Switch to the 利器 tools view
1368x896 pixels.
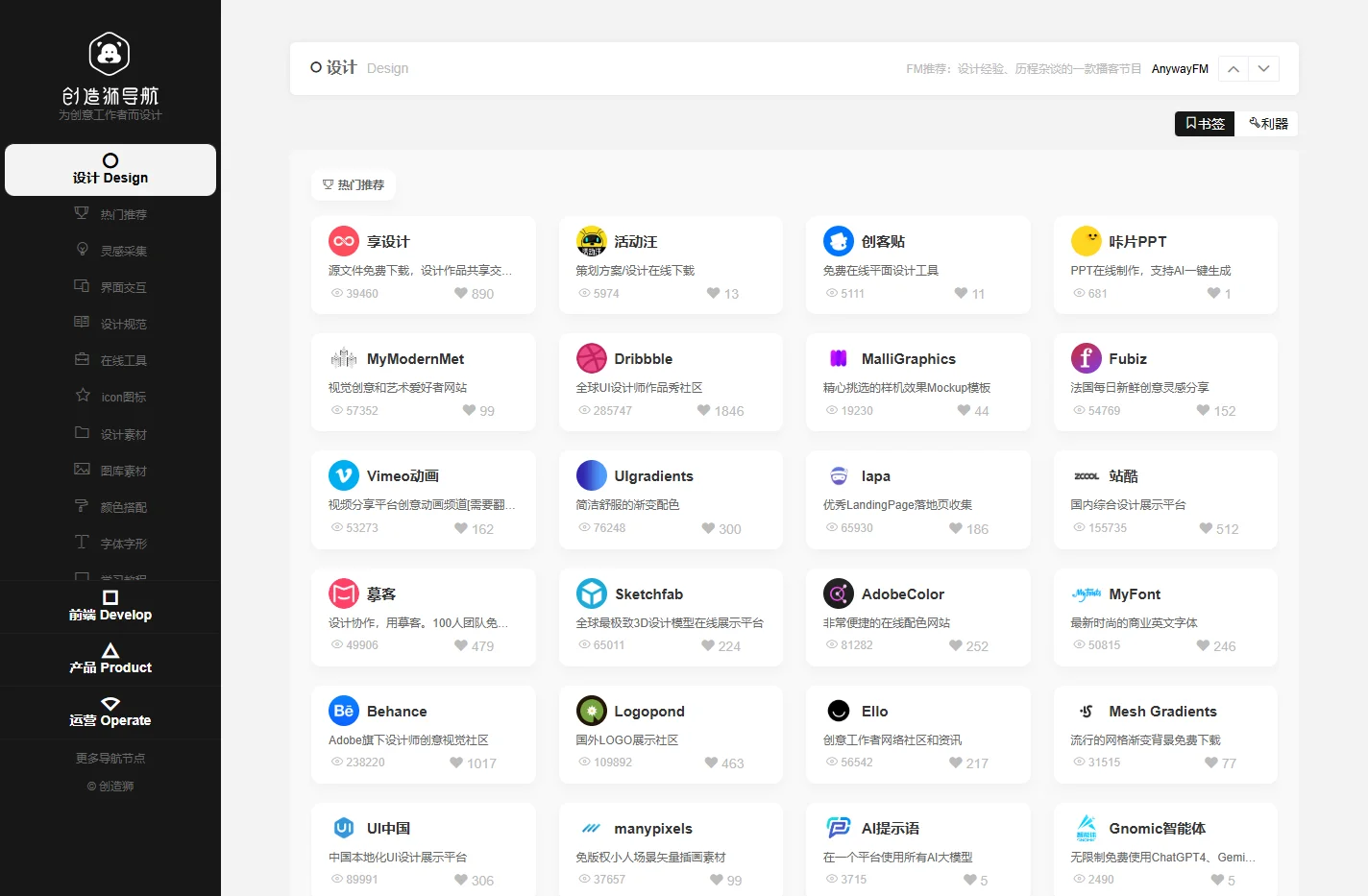(x=1268, y=124)
